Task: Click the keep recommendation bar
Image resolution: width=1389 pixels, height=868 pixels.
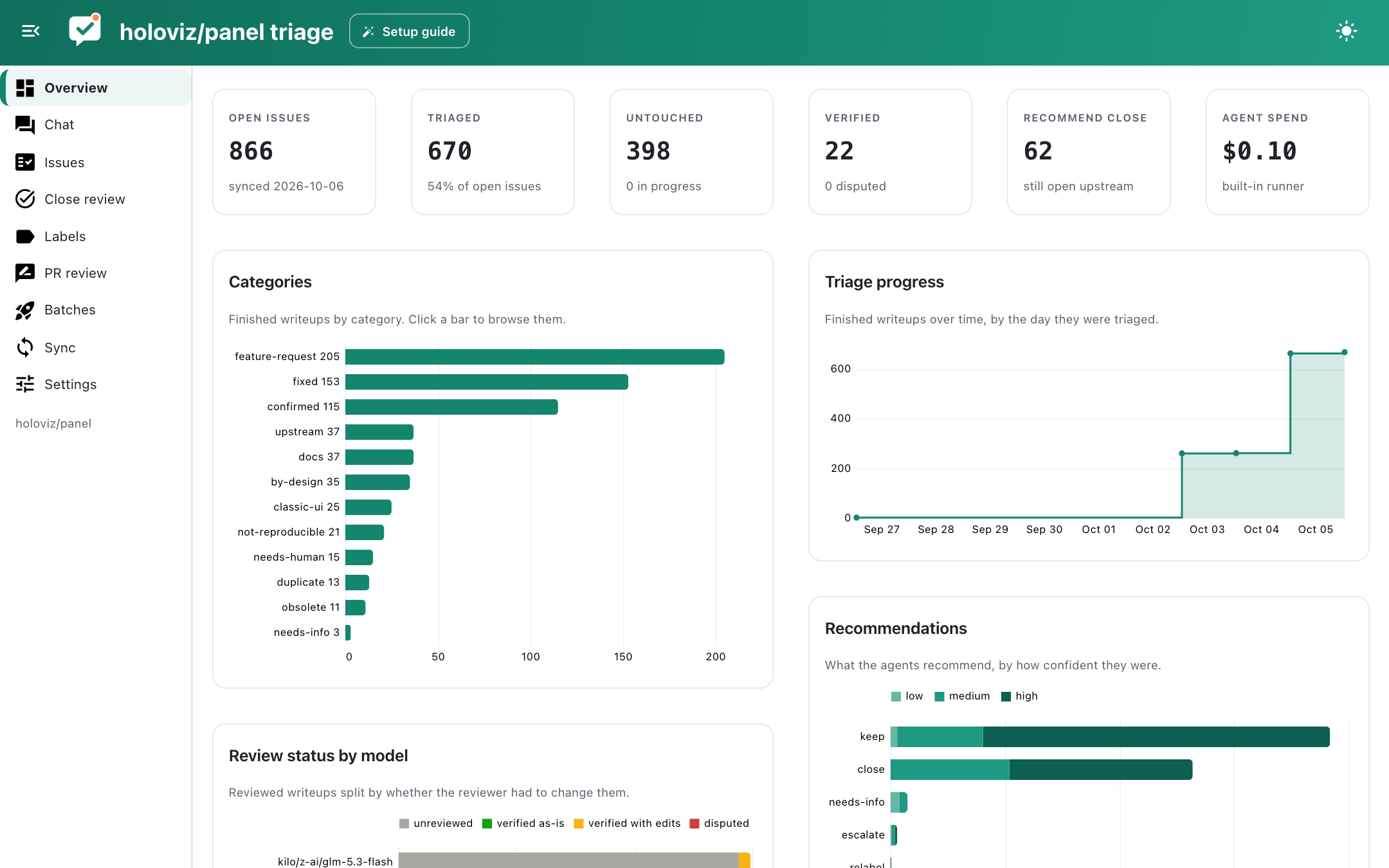Action: (x=1110, y=737)
